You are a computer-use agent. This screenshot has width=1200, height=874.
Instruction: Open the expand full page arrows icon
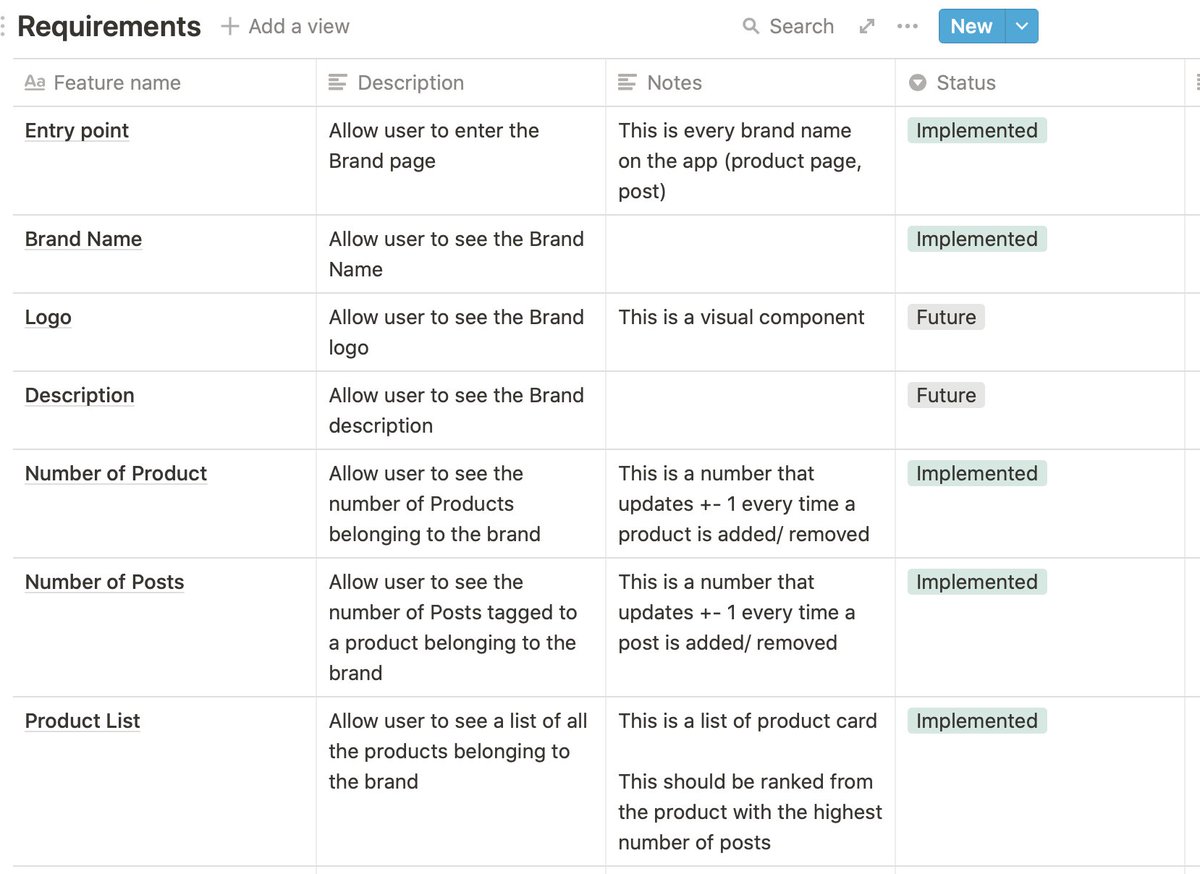(x=867, y=26)
